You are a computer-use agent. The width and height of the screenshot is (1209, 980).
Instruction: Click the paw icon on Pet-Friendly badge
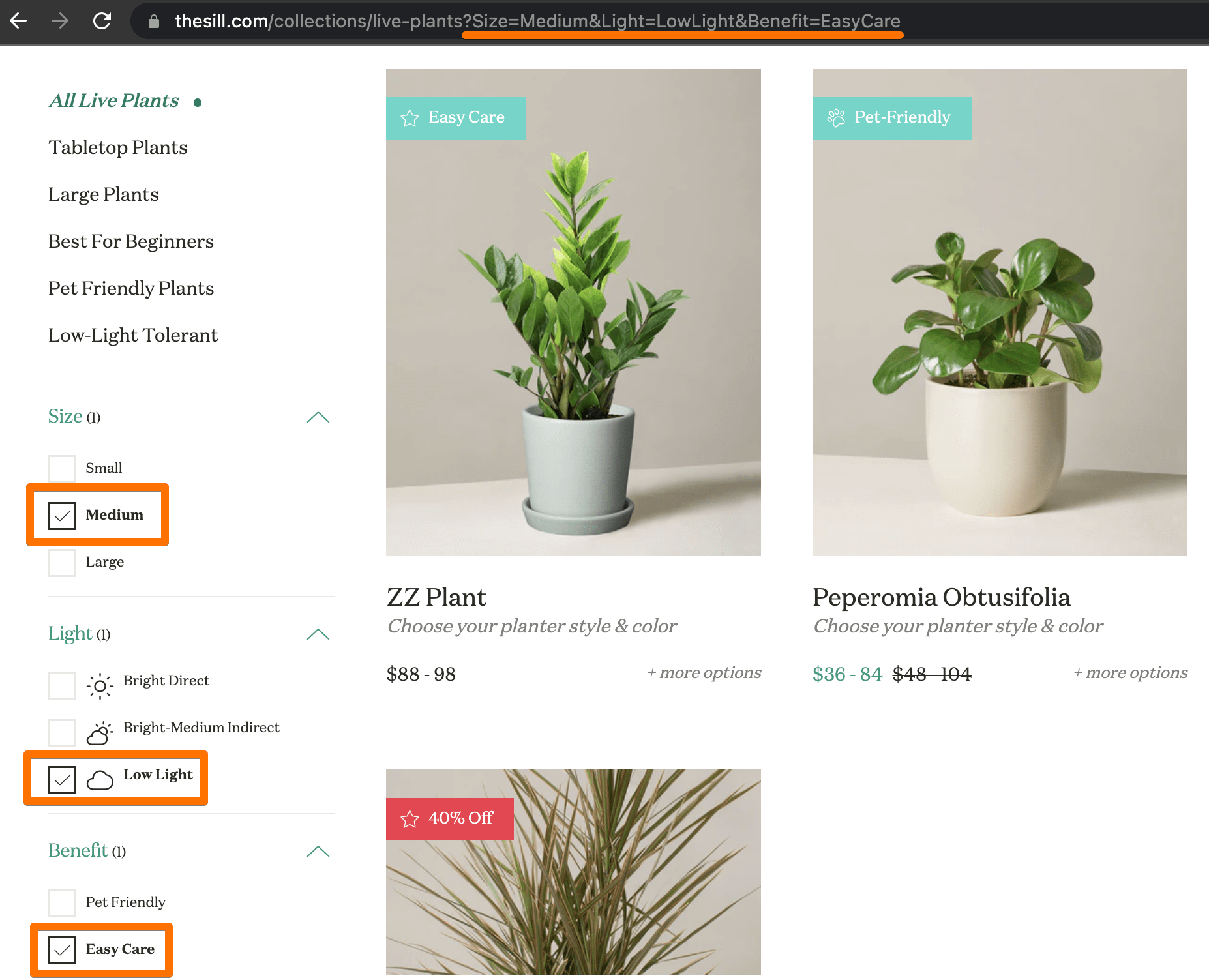(835, 117)
